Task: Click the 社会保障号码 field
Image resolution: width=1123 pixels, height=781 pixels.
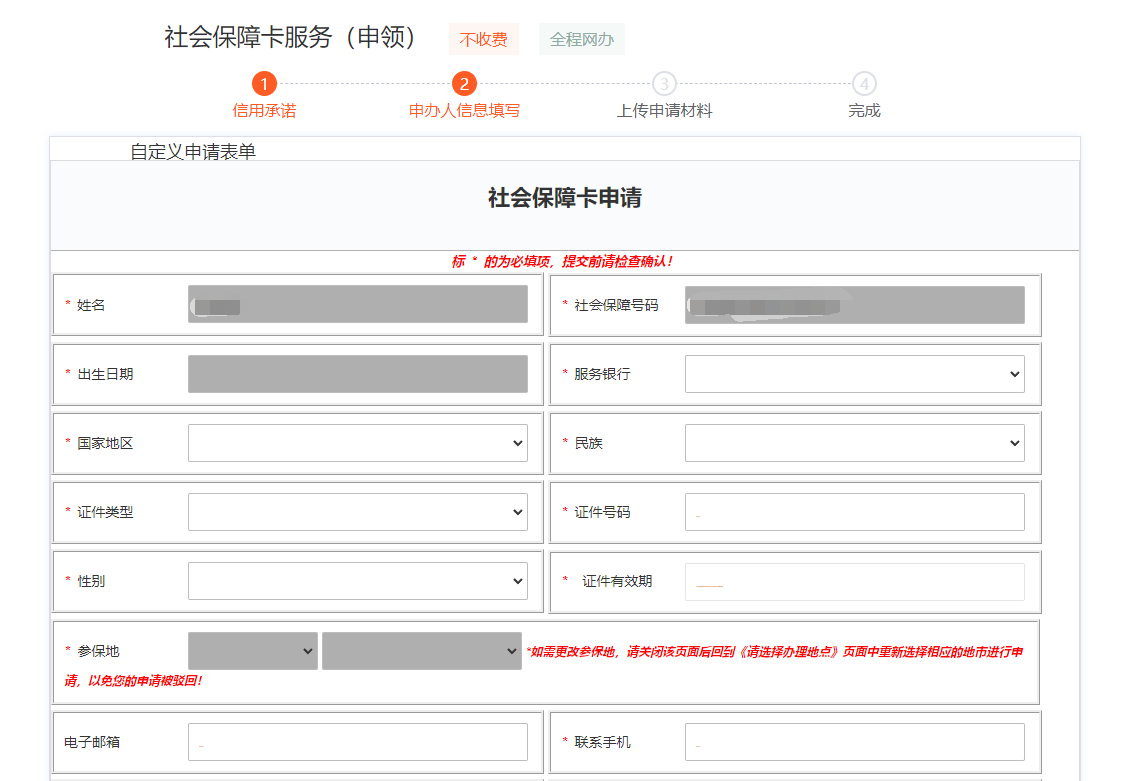Action: tap(854, 305)
